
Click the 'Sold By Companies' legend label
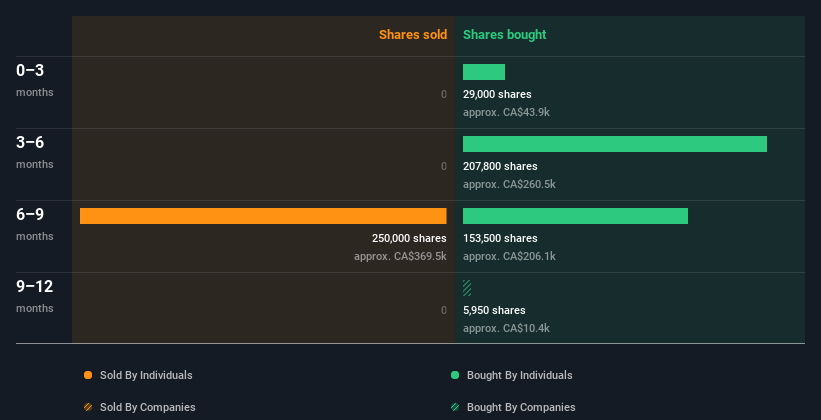pyautogui.click(x=148, y=407)
